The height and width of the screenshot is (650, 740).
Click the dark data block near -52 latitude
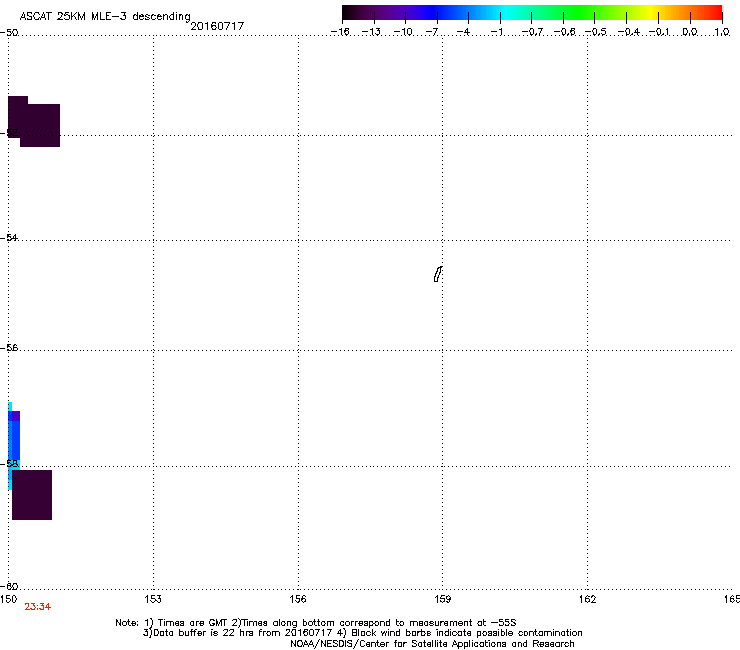(x=34, y=122)
